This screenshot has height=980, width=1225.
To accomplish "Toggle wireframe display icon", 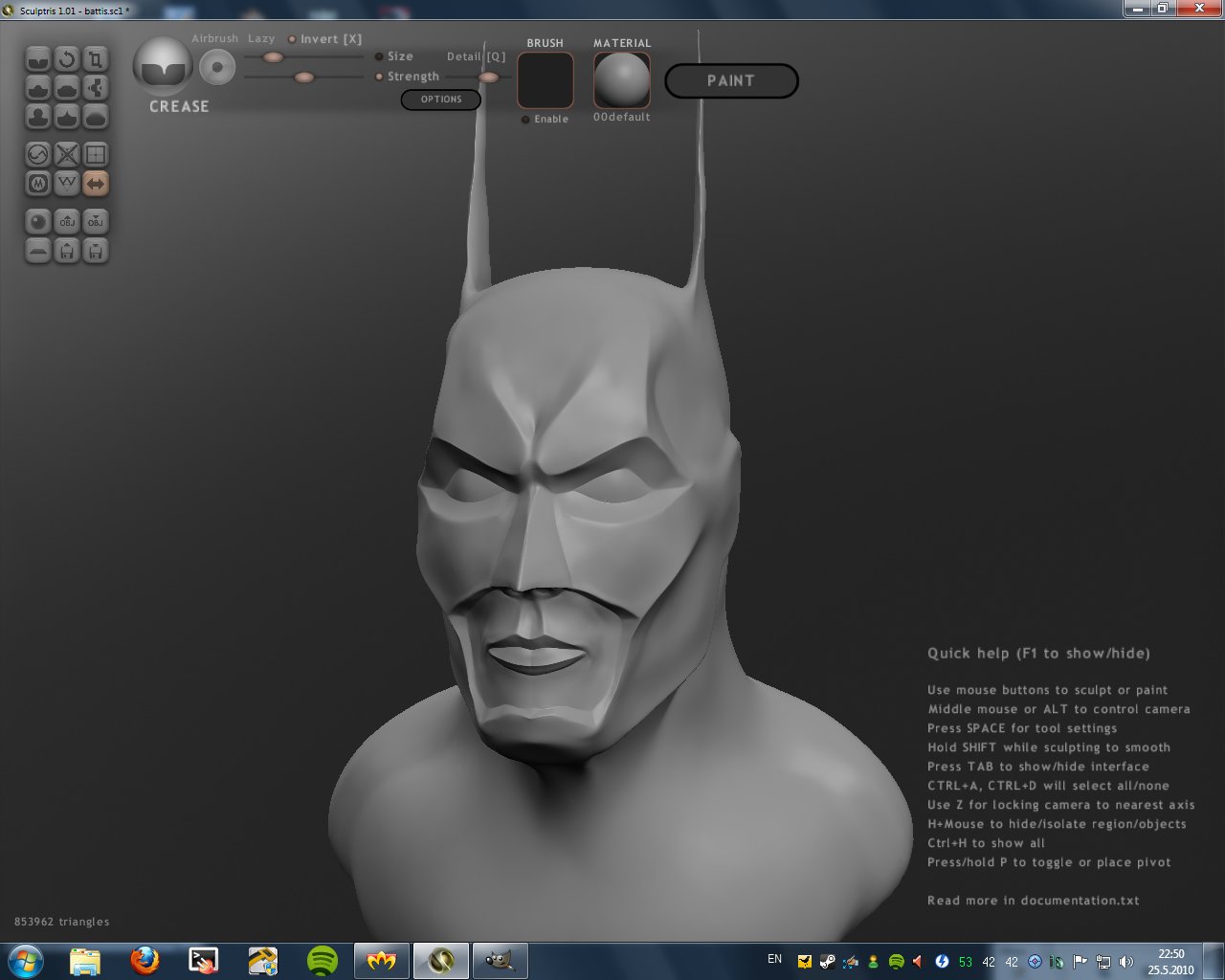I will coord(67,183).
